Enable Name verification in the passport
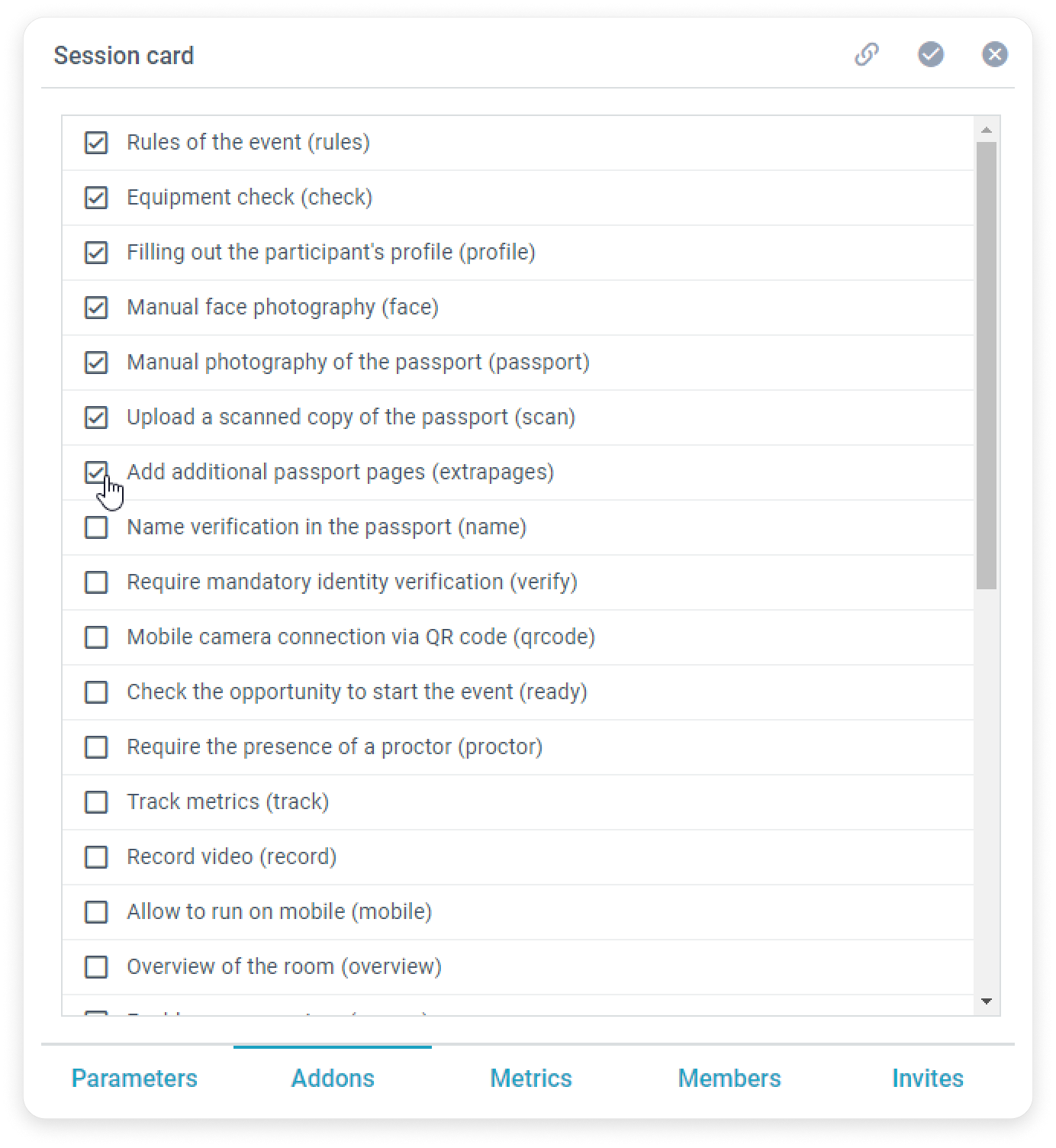This screenshot has height=1148, width=1056. [96, 527]
